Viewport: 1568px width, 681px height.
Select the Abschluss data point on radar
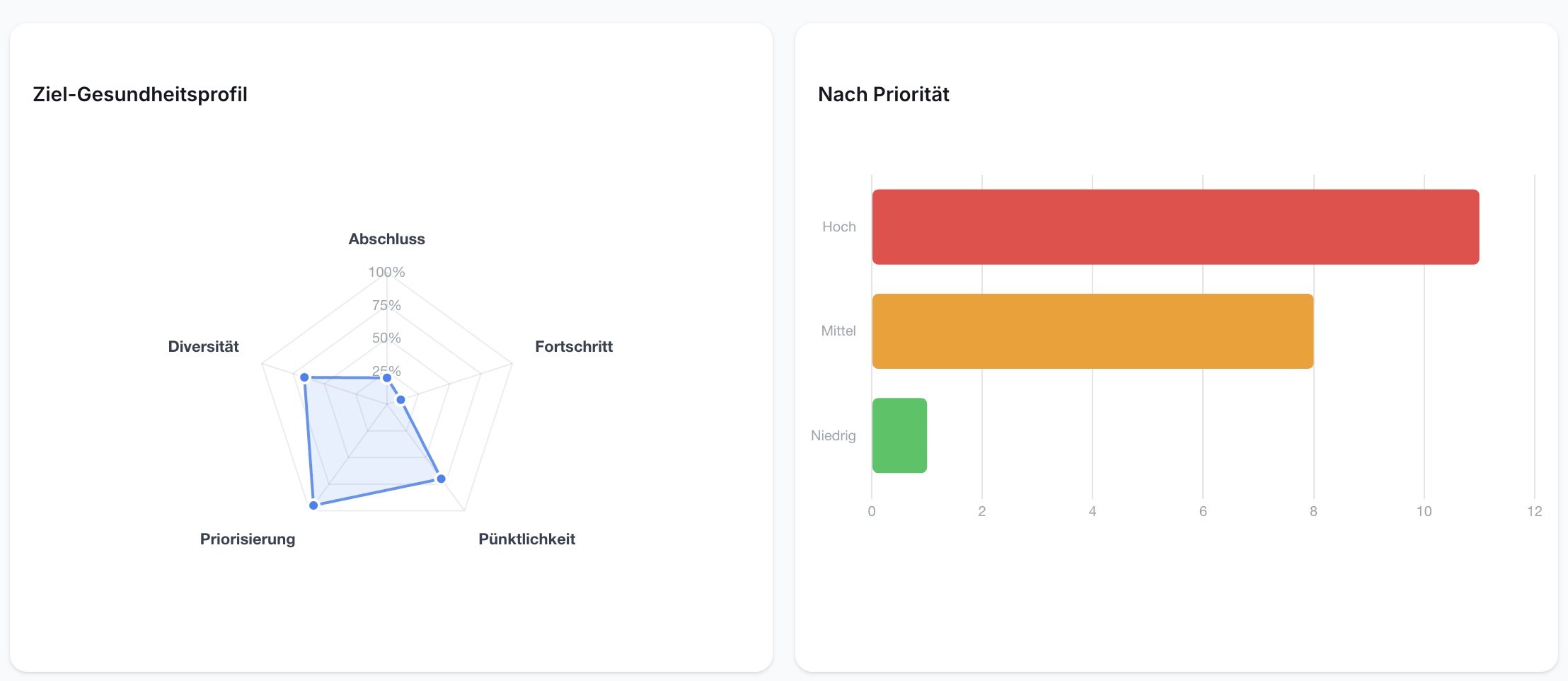[x=386, y=378]
